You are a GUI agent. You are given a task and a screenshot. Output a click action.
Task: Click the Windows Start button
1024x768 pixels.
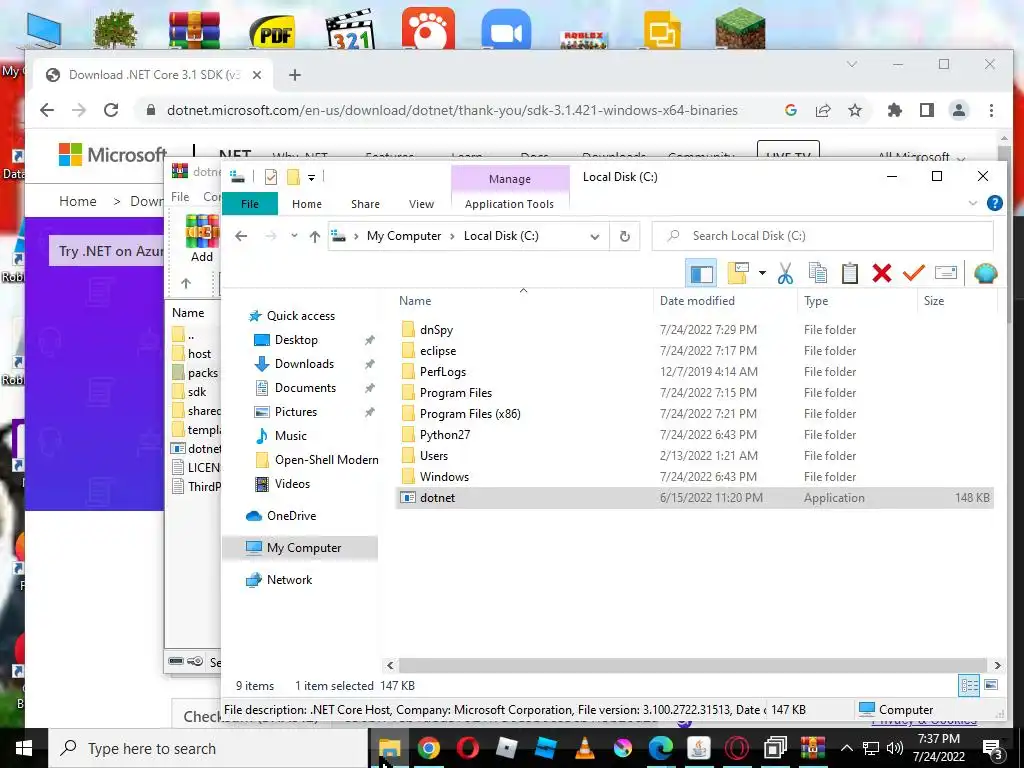(x=24, y=748)
